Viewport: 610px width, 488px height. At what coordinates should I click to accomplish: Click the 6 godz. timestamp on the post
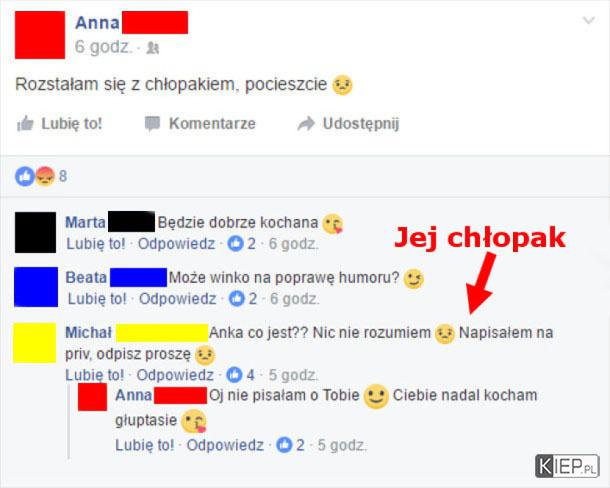tap(103, 47)
